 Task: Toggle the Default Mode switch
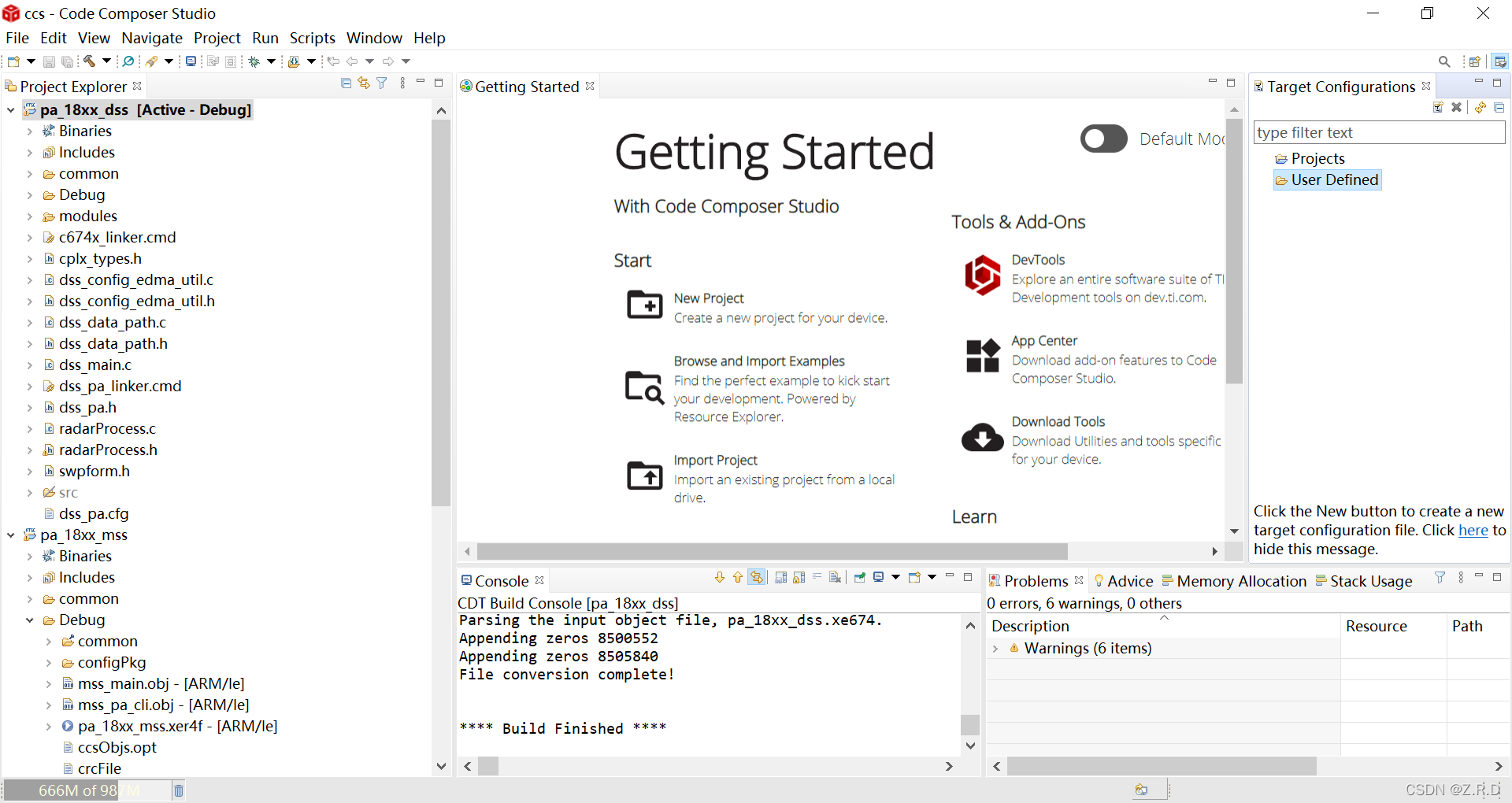(1104, 139)
